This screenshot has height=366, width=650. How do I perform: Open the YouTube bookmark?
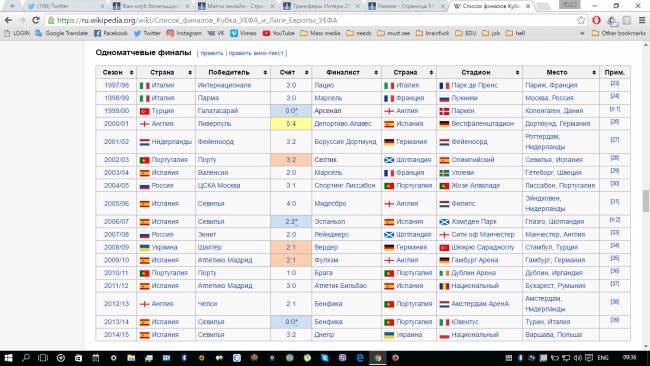279,33
